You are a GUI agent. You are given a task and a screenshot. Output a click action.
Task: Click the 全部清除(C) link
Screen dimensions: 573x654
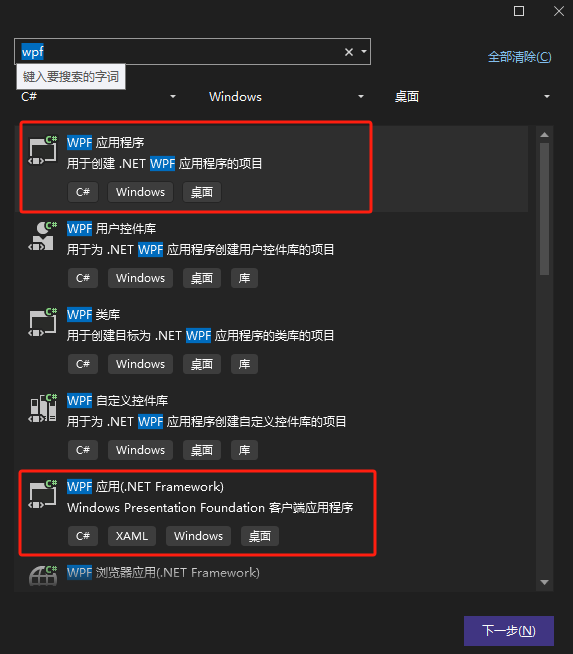coord(520,57)
